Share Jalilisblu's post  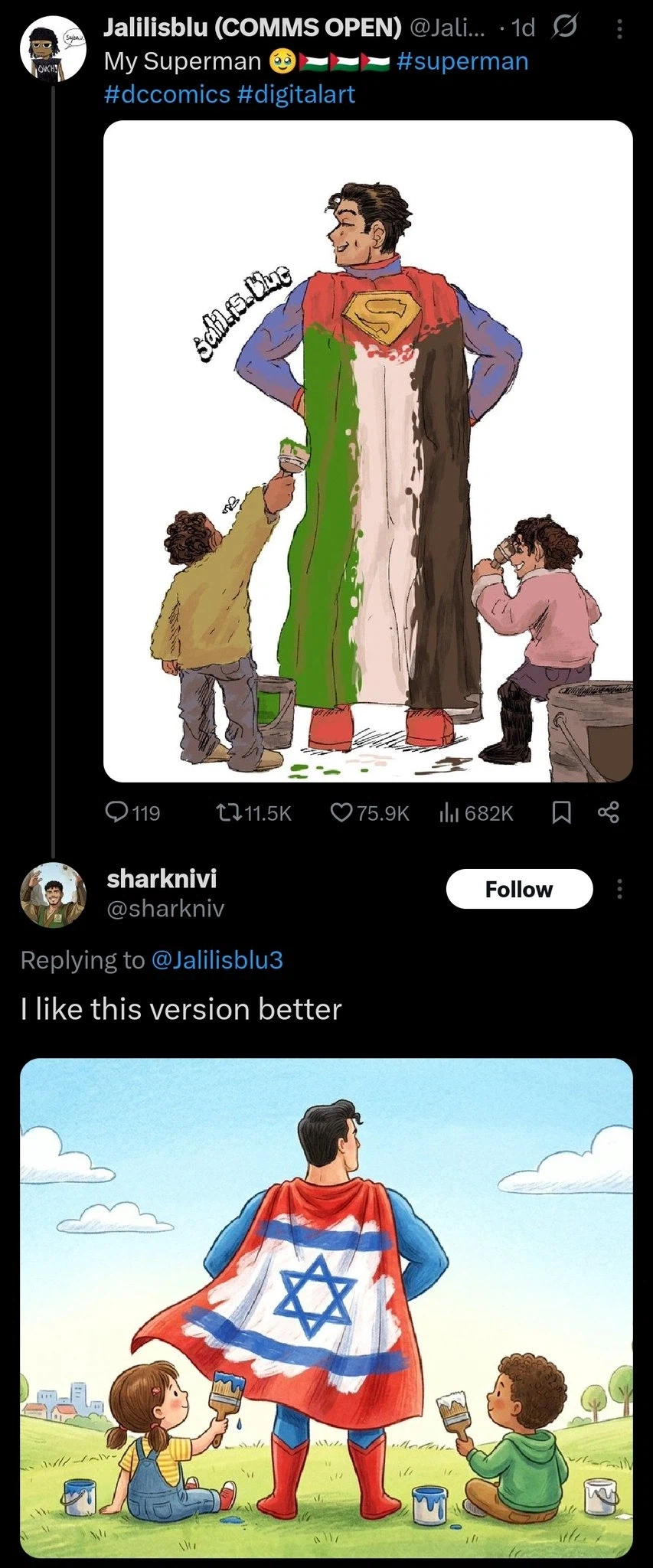[608, 812]
